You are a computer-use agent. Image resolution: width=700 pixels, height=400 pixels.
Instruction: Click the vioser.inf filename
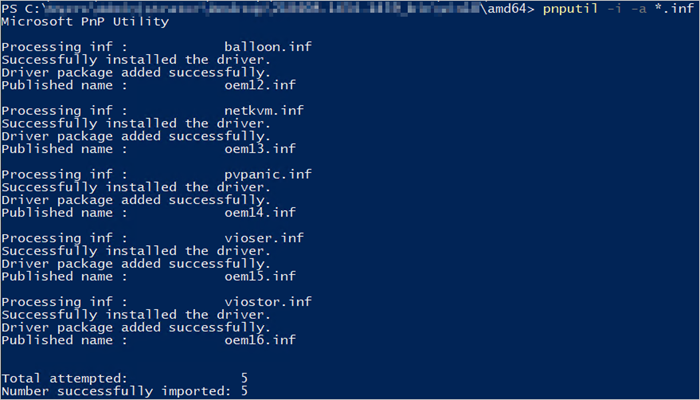264,238
